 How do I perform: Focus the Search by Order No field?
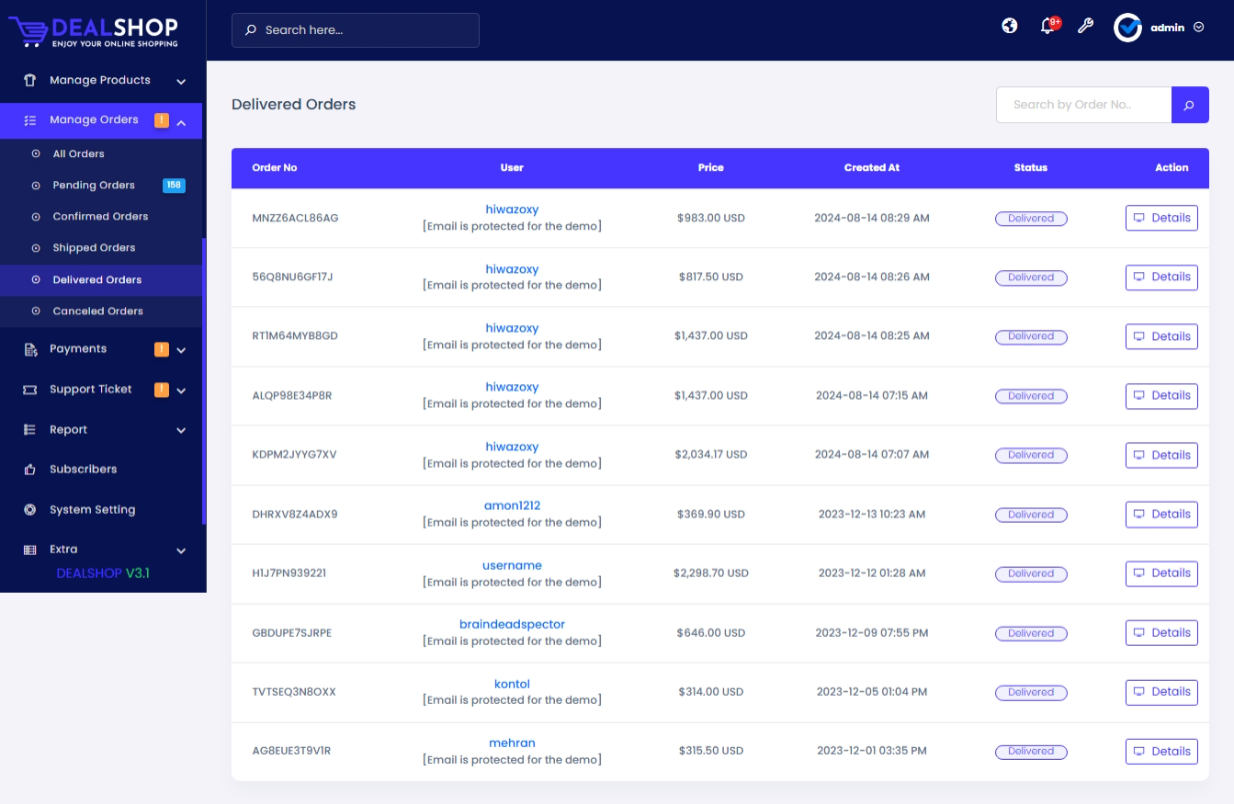point(1083,105)
